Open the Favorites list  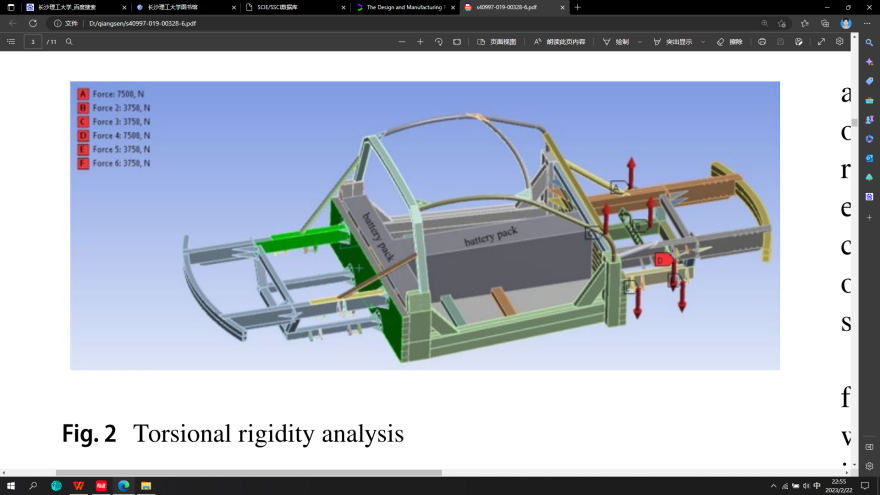(804, 24)
